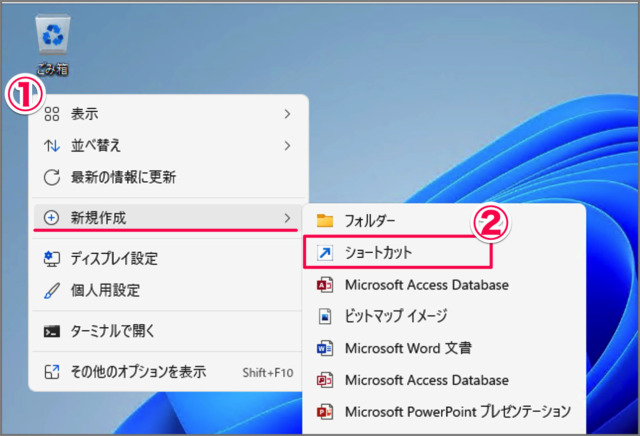Click the second Access Database icon below Word 文書
Screen dimensions: 640x436
tap(325, 380)
